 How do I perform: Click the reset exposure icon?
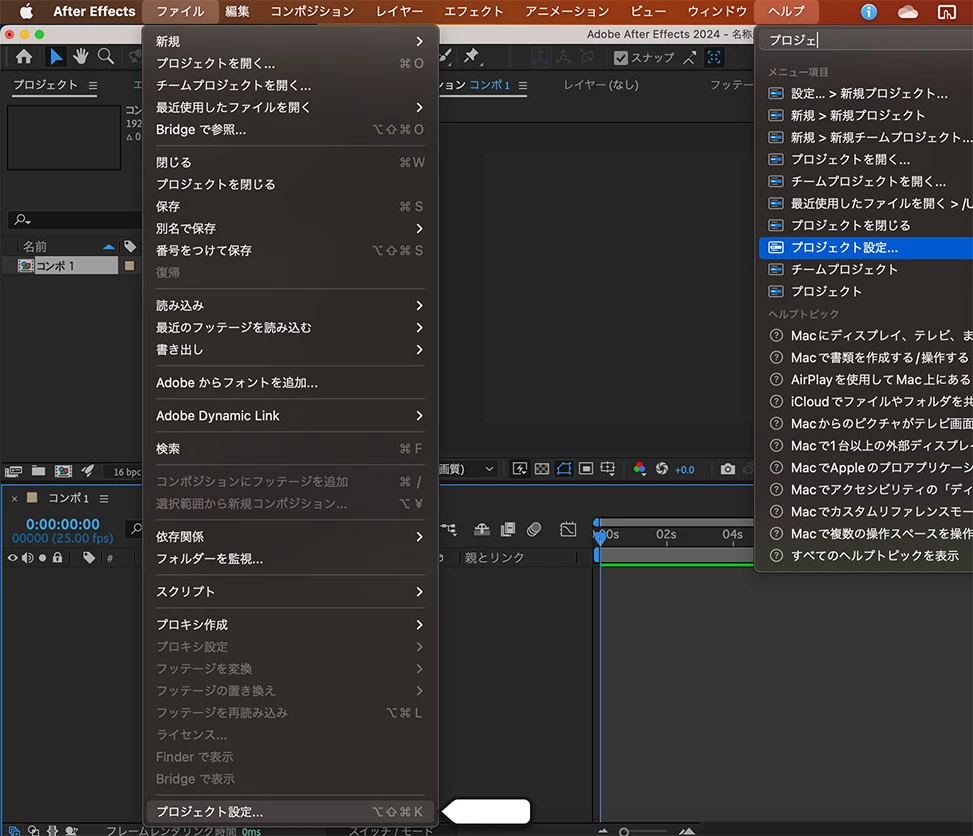(x=661, y=469)
